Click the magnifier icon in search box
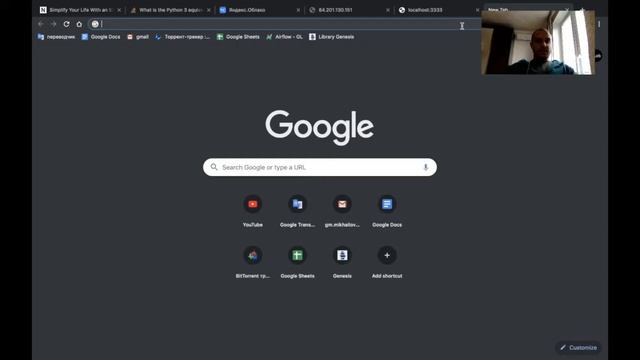 pyautogui.click(x=214, y=167)
